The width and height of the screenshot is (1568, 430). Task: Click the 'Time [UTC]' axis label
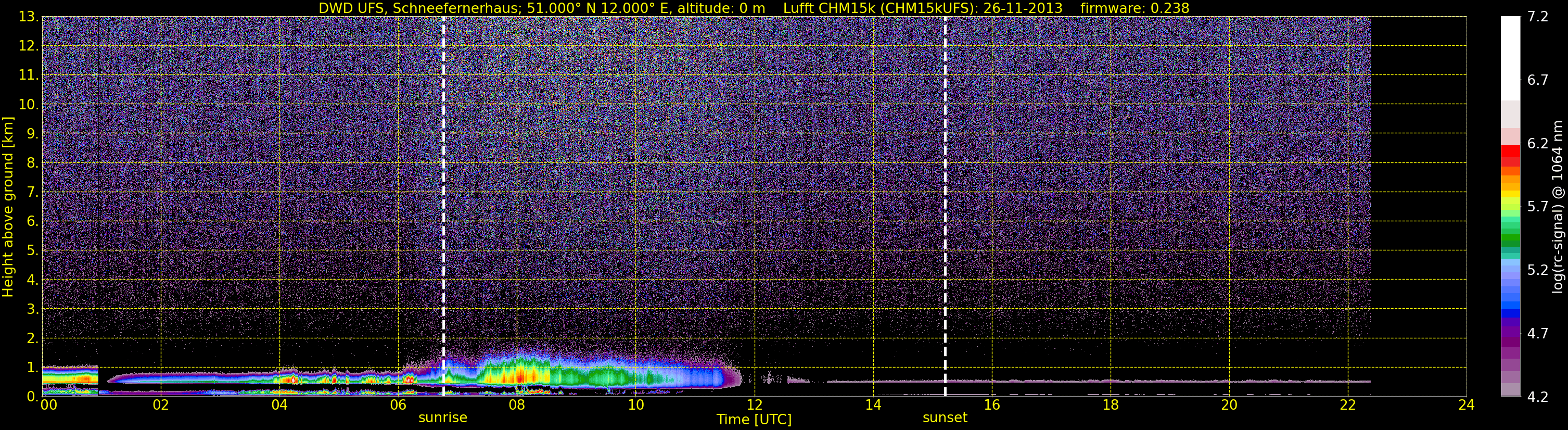754,420
